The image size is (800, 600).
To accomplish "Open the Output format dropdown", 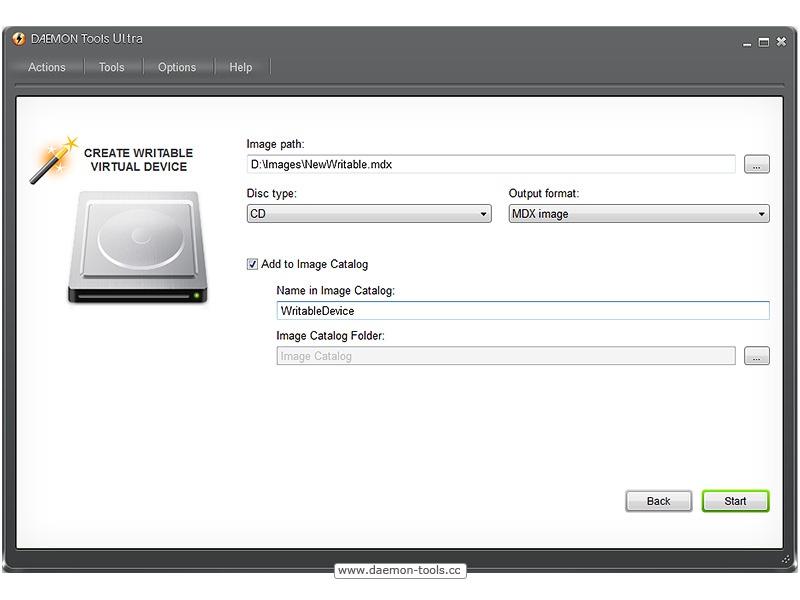I will tap(638, 214).
